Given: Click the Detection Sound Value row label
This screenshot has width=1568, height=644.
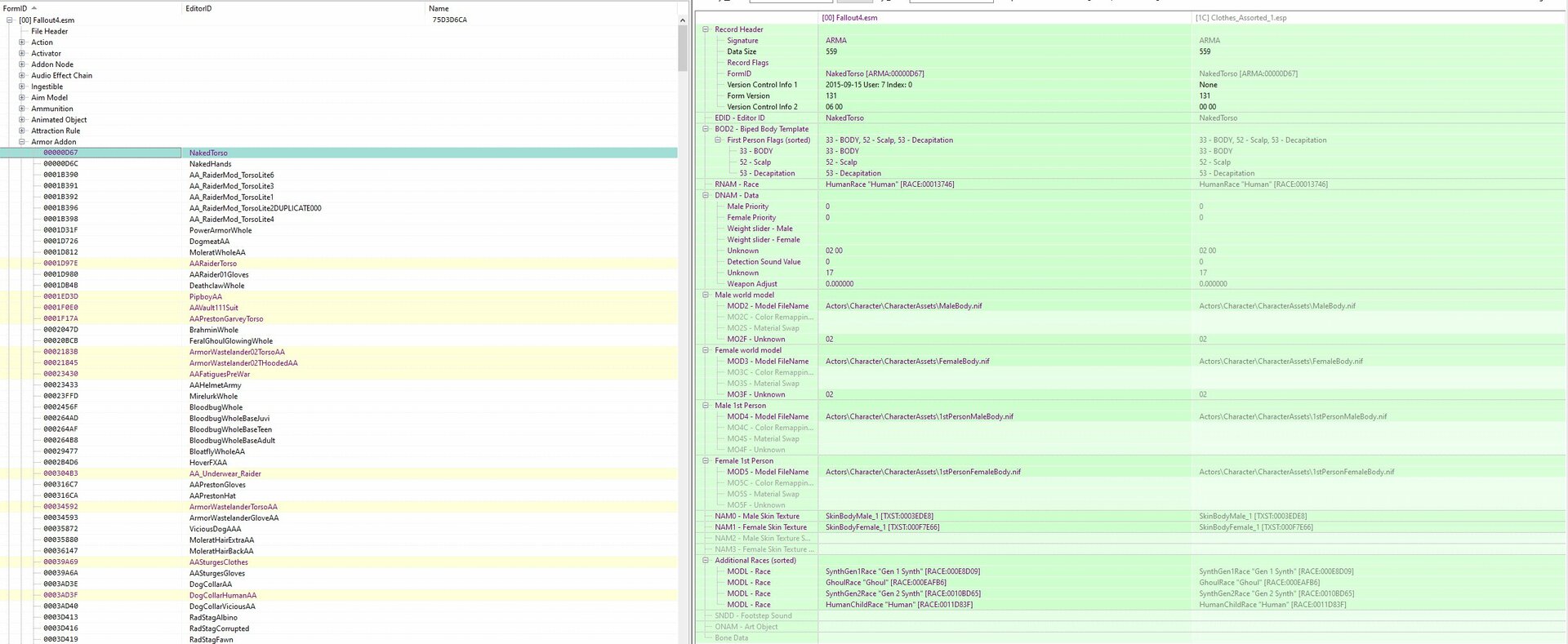Looking at the screenshot, I should [764, 262].
